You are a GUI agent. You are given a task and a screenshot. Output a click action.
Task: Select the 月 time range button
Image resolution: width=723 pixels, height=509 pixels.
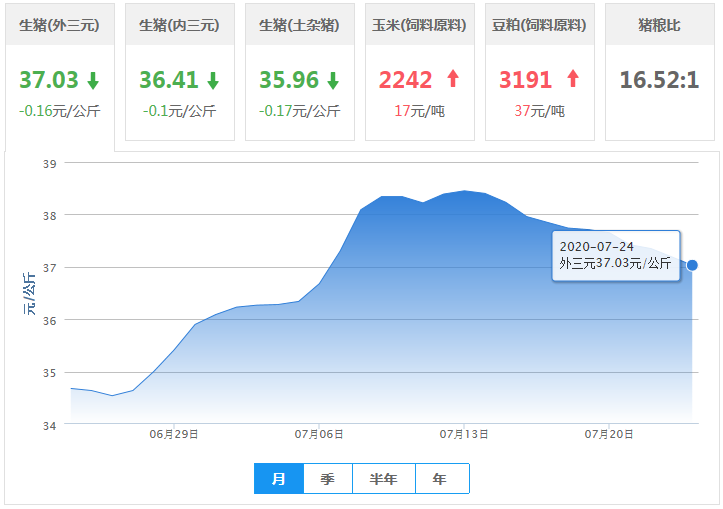[x=279, y=479]
